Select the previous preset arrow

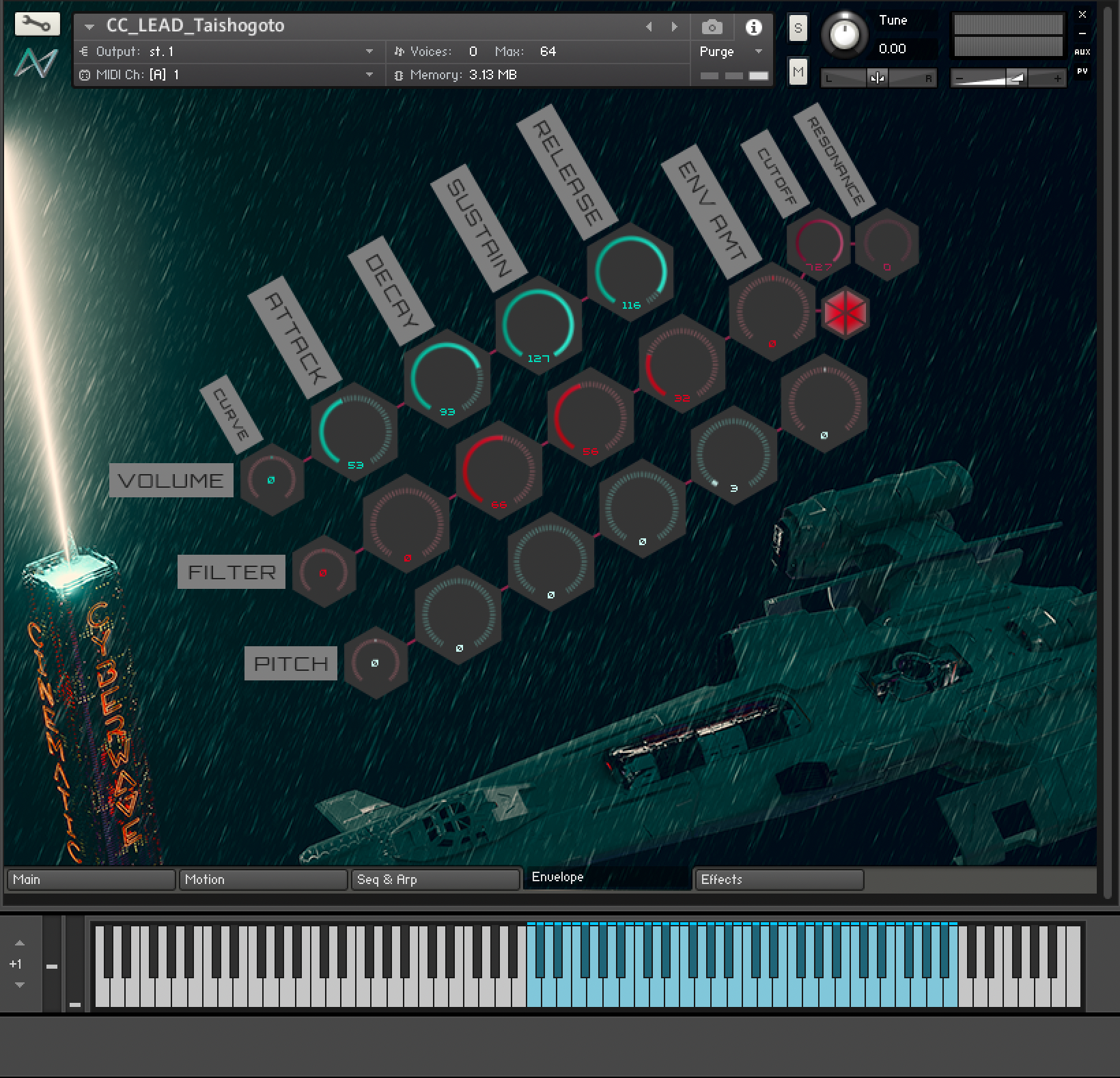(x=649, y=27)
